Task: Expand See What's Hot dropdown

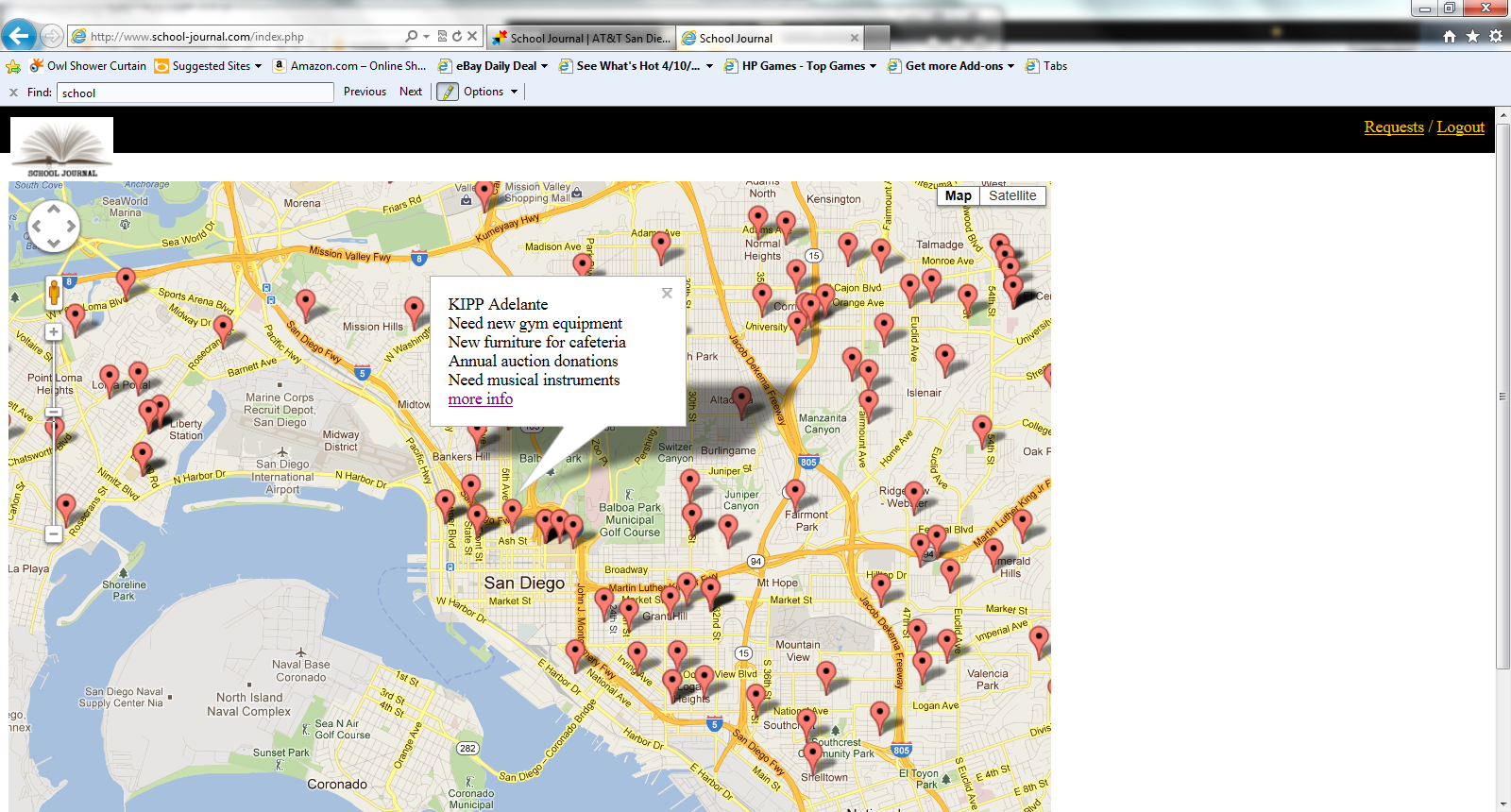Action: pos(709,66)
